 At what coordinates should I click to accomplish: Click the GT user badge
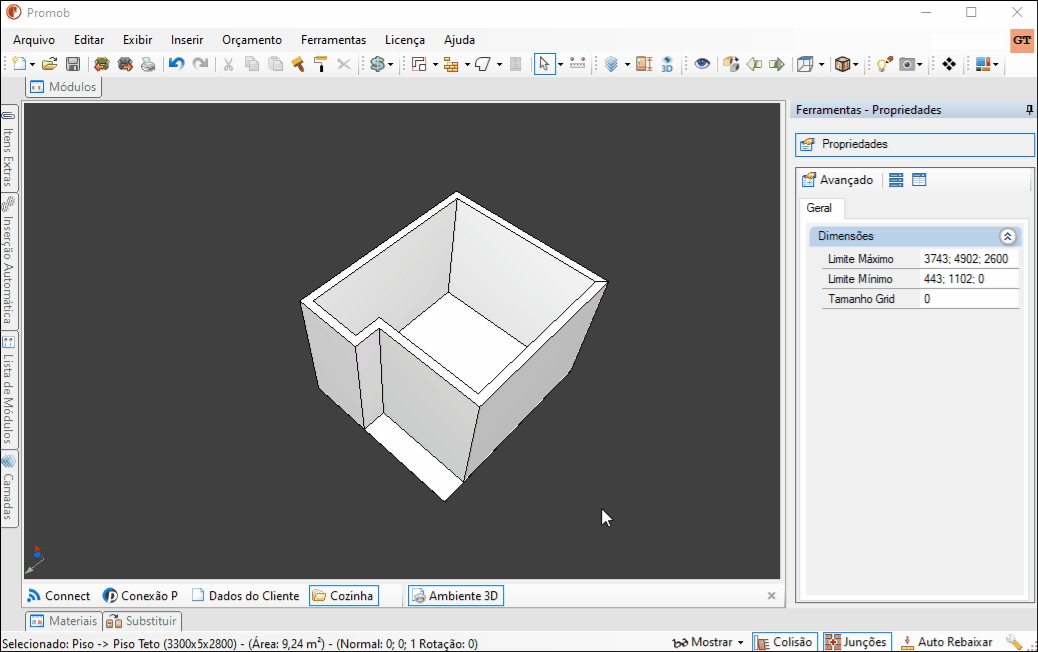pos(1022,40)
